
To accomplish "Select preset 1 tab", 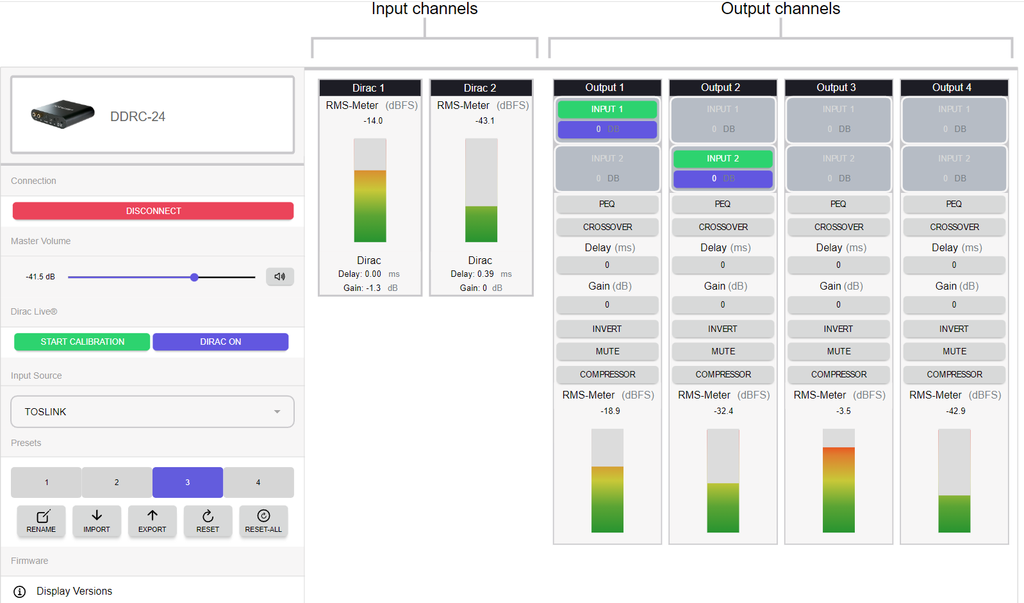I will click(x=46, y=482).
